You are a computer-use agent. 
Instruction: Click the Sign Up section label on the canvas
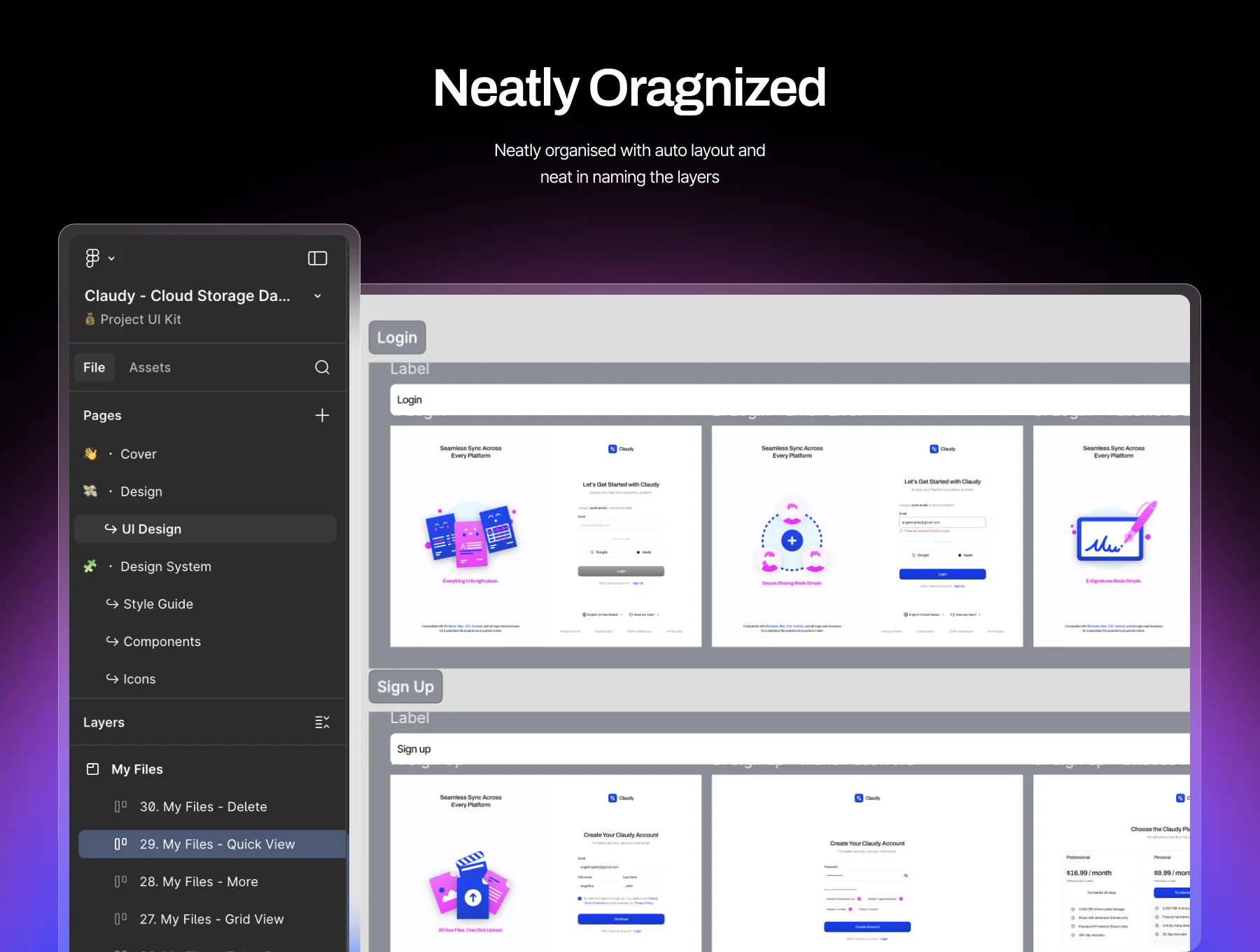point(405,686)
